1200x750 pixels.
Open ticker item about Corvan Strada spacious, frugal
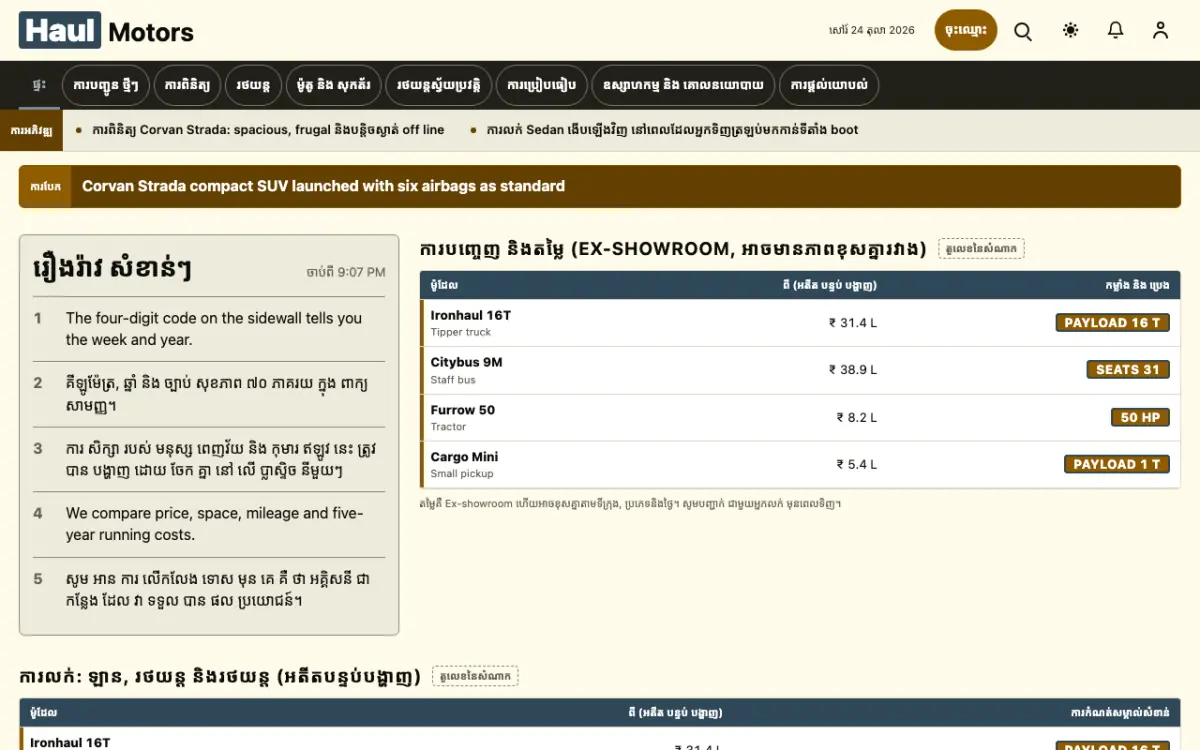click(x=268, y=130)
